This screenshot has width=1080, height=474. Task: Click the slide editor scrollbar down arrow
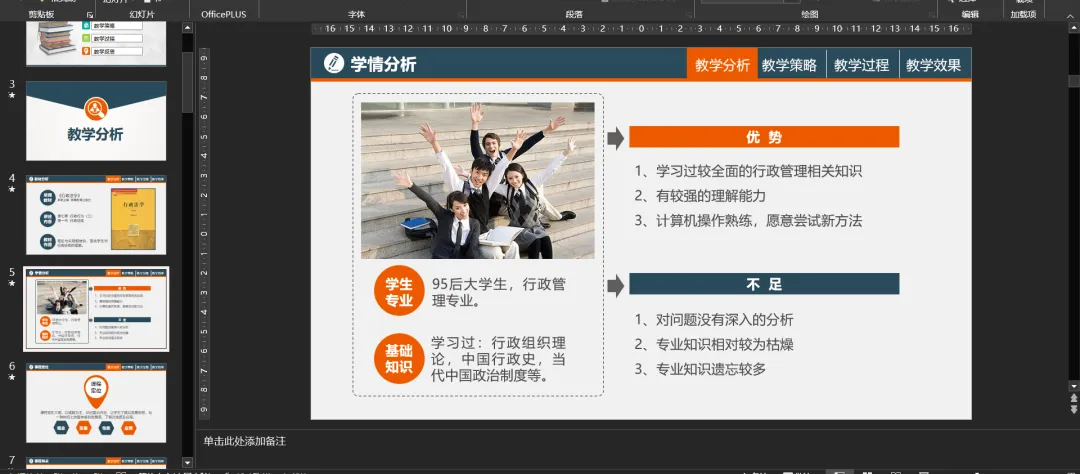click(x=1074, y=386)
